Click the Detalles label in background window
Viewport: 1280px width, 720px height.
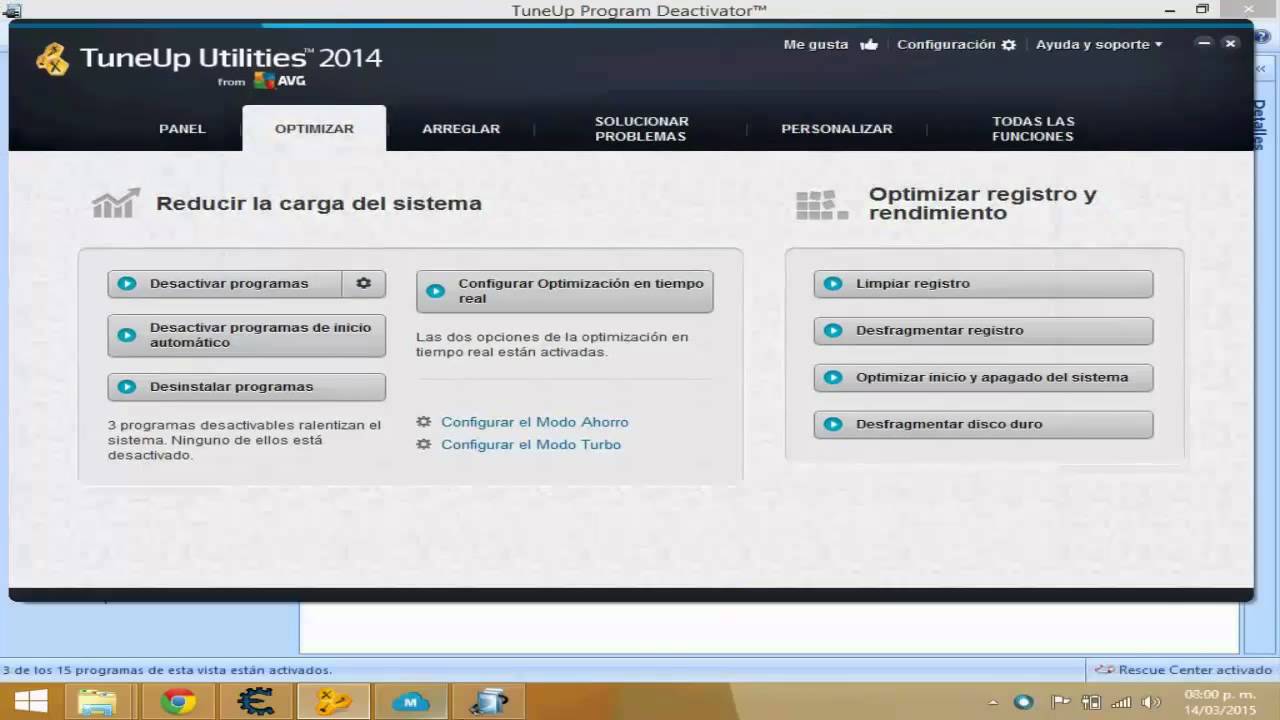pos(1260,125)
